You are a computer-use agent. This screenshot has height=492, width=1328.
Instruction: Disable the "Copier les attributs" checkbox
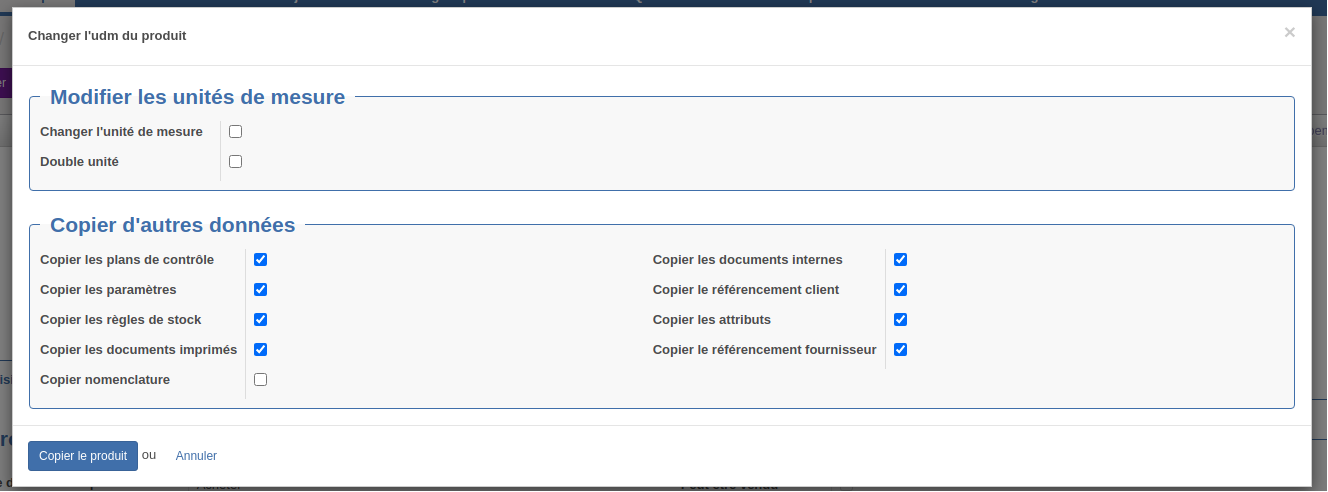pyautogui.click(x=900, y=319)
